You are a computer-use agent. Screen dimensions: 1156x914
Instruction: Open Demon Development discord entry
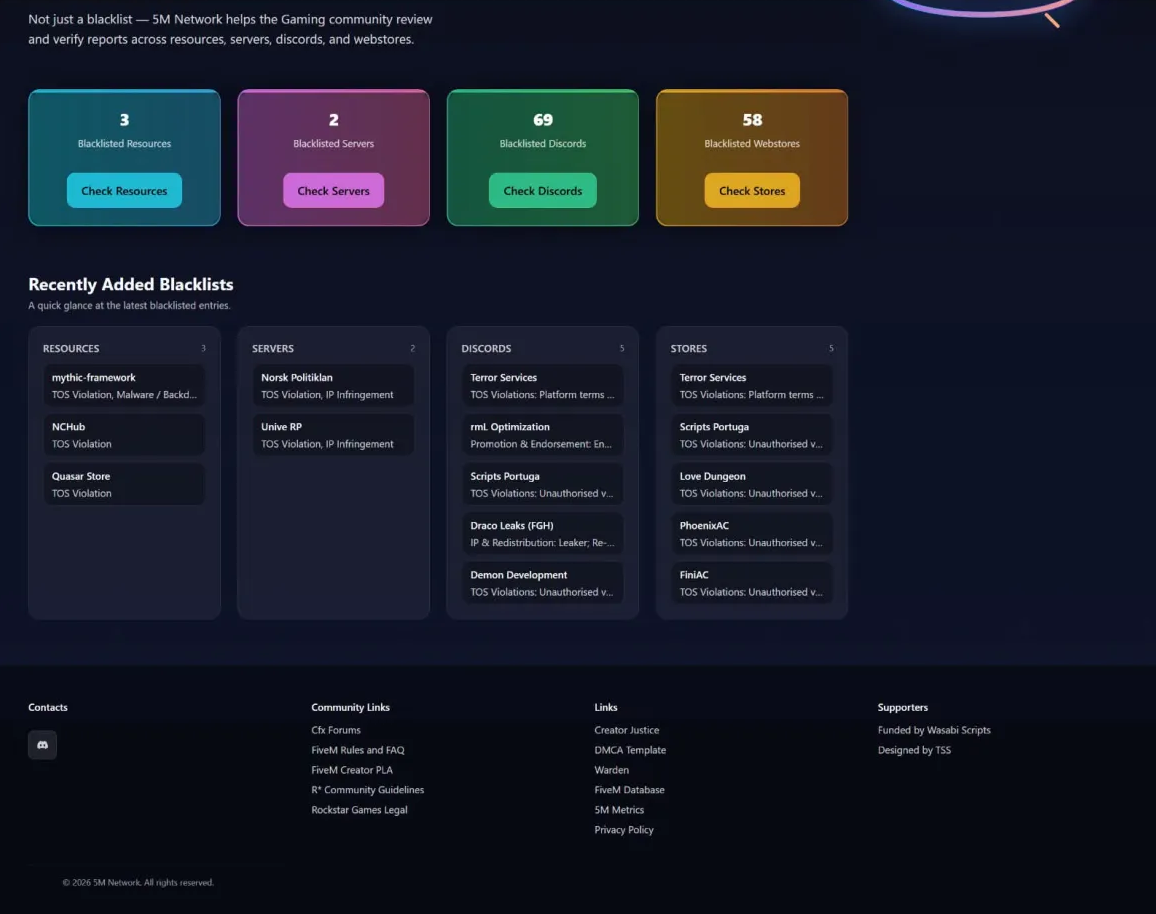543,583
